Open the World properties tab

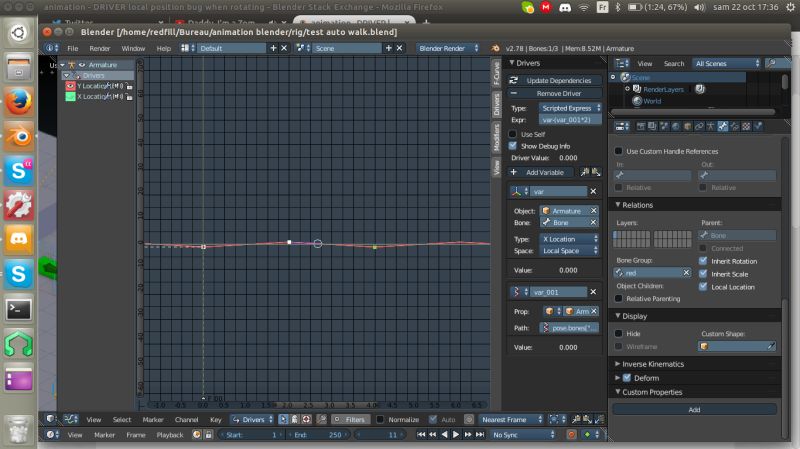tap(676, 126)
